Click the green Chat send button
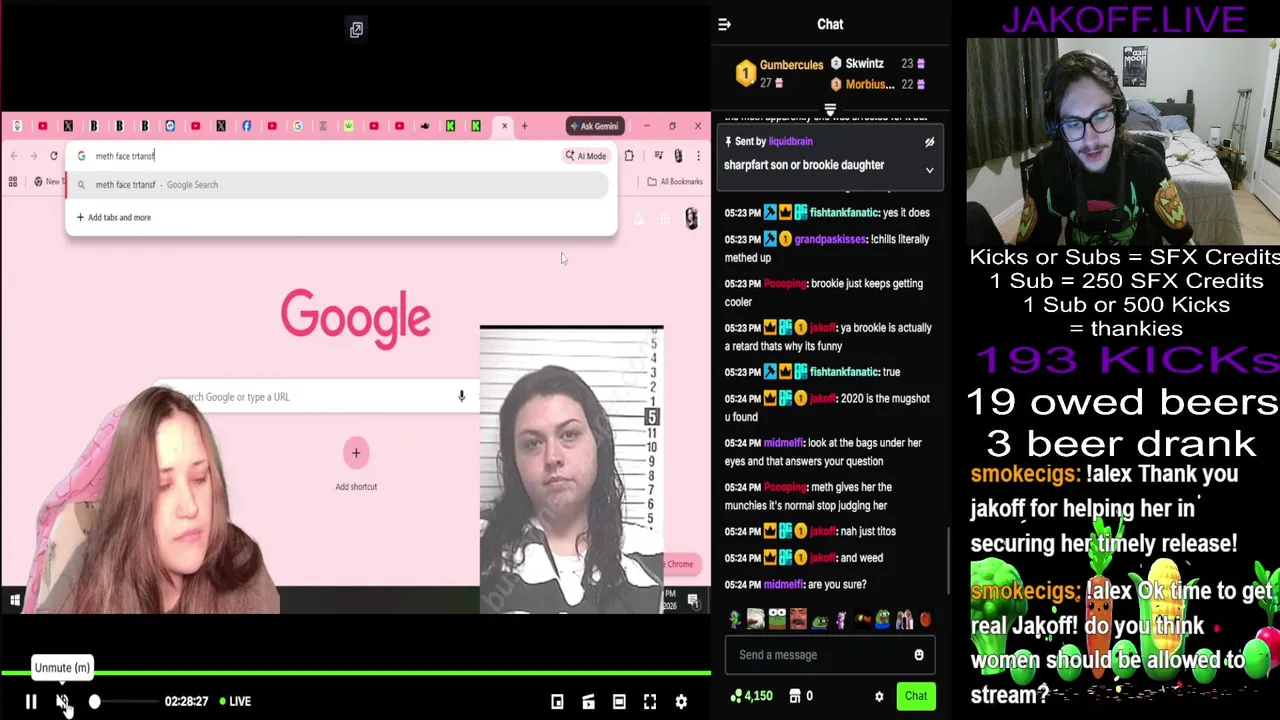 pos(916,696)
